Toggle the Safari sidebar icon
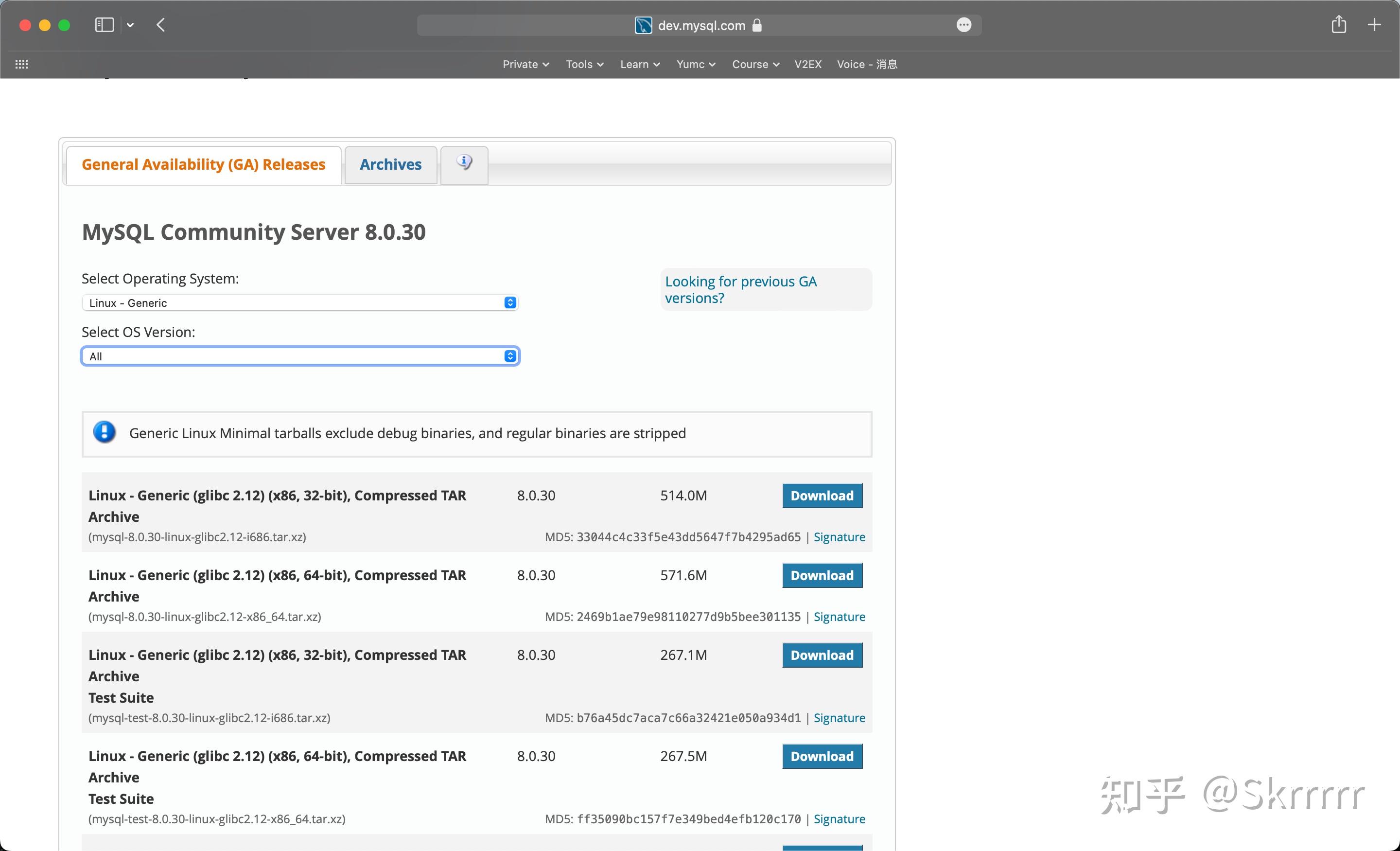This screenshot has height=851, width=1400. [x=104, y=25]
